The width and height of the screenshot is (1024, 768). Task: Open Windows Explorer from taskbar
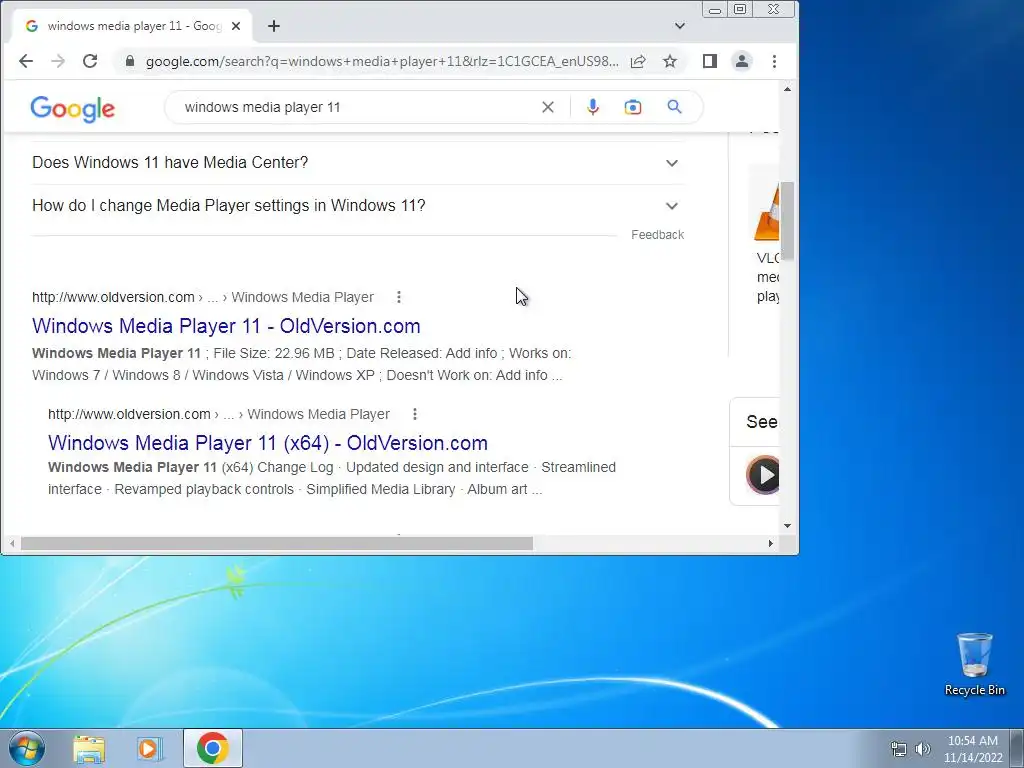tap(89, 748)
